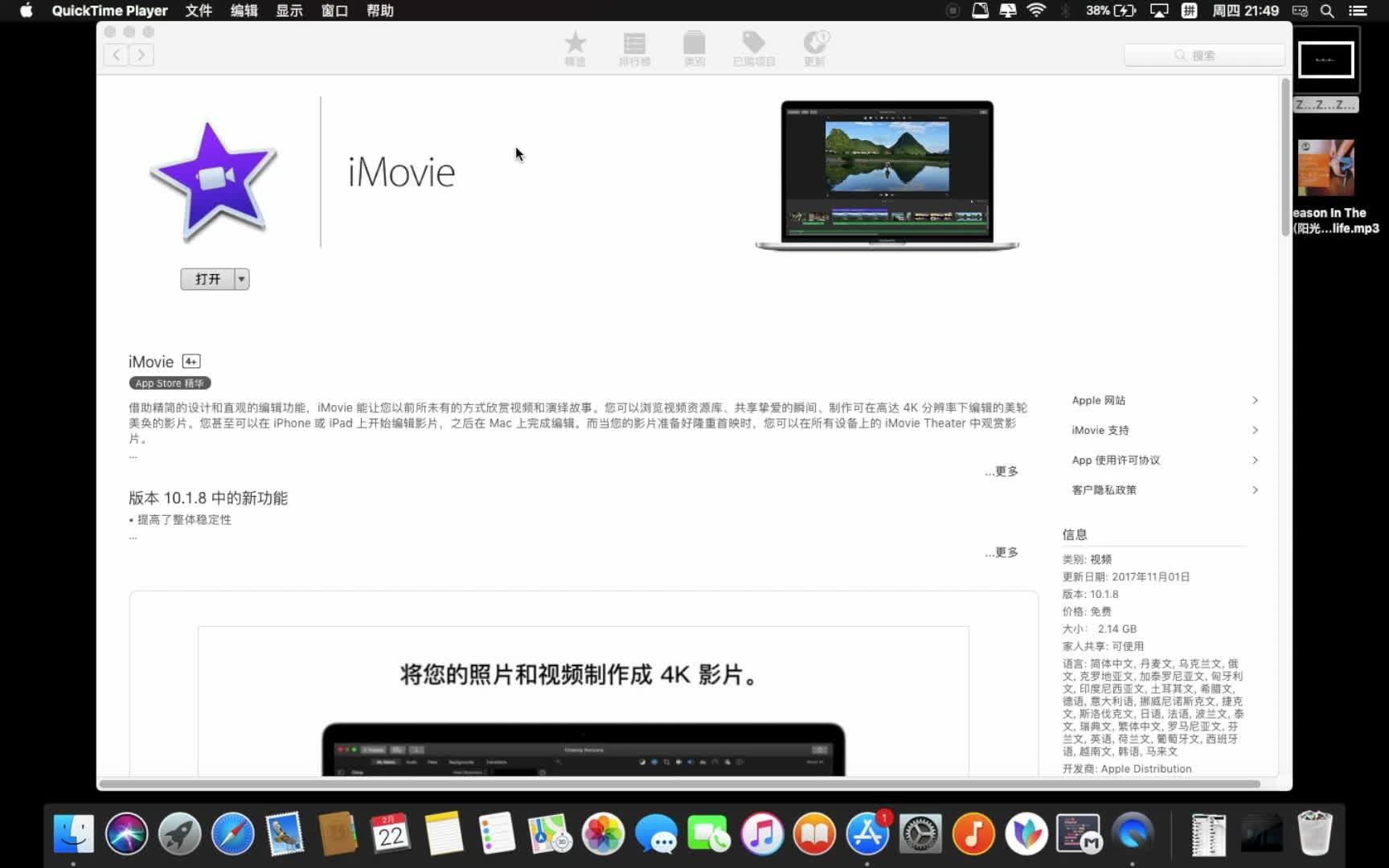This screenshot has height=868, width=1389.
Task: Open the Apple 网站 link
Action: tap(1099, 400)
